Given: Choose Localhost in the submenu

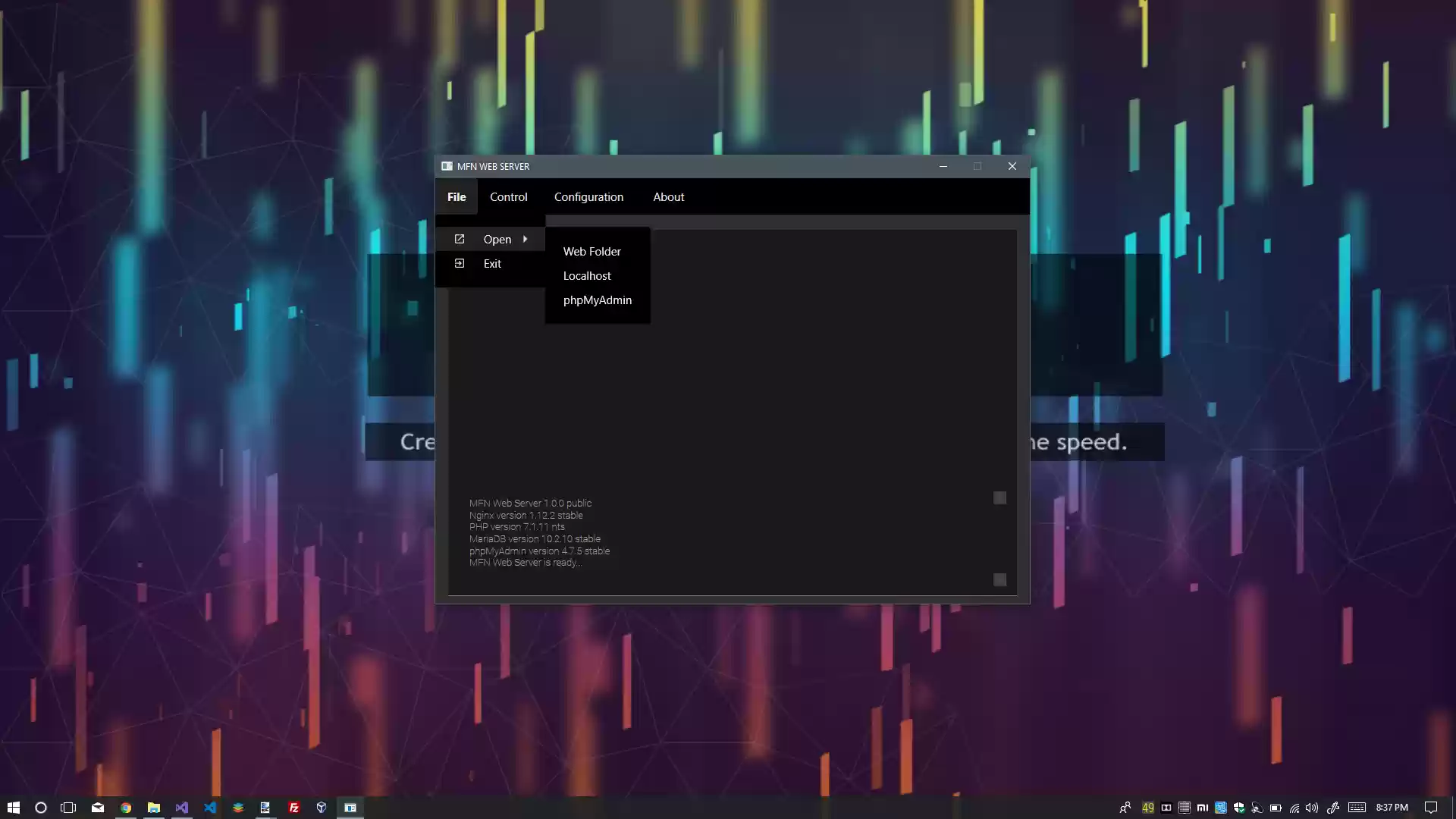Looking at the screenshot, I should pos(587,275).
